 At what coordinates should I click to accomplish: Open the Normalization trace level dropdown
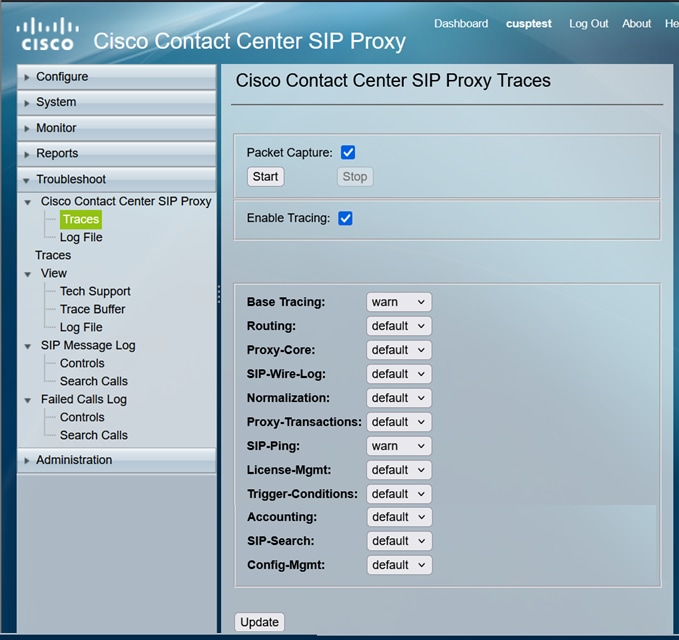pyautogui.click(x=399, y=398)
